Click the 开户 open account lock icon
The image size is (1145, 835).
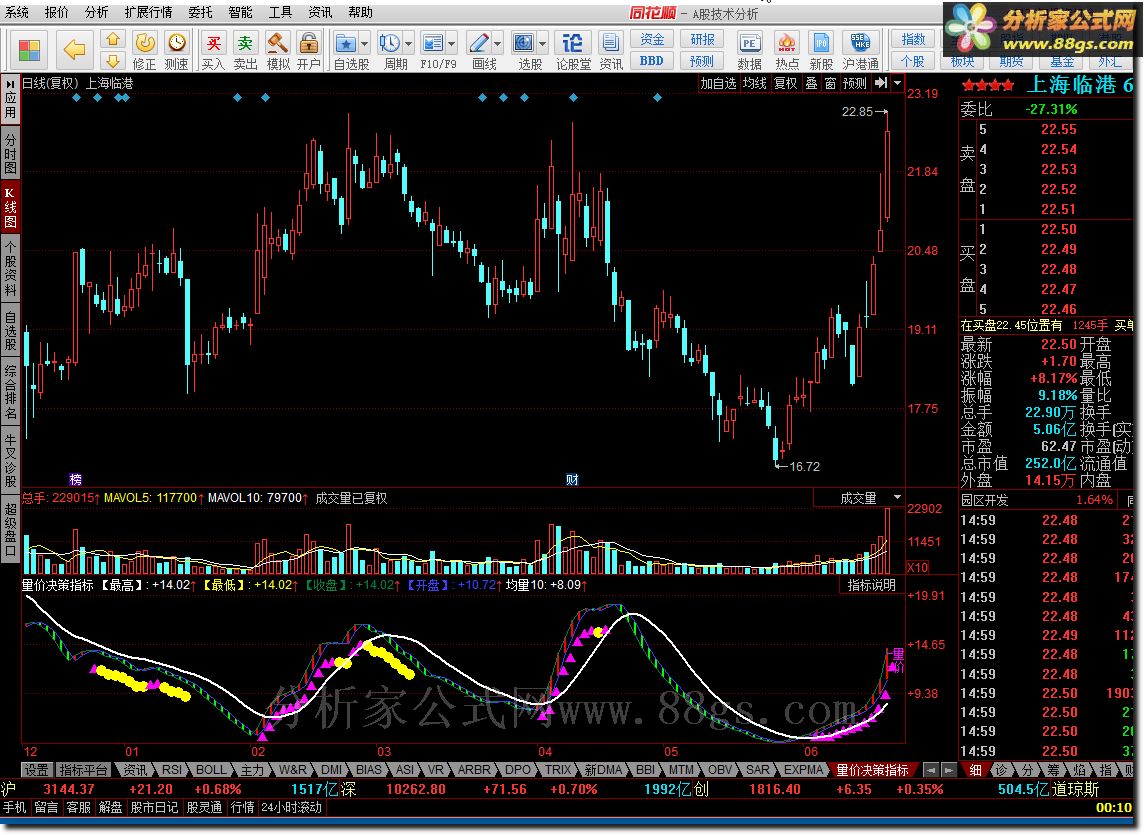tap(309, 50)
